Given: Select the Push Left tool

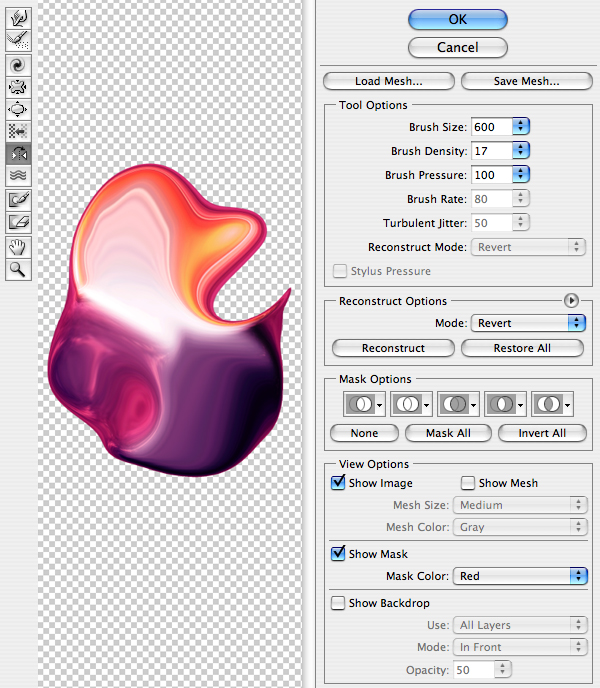Looking at the screenshot, I should click(x=18, y=131).
